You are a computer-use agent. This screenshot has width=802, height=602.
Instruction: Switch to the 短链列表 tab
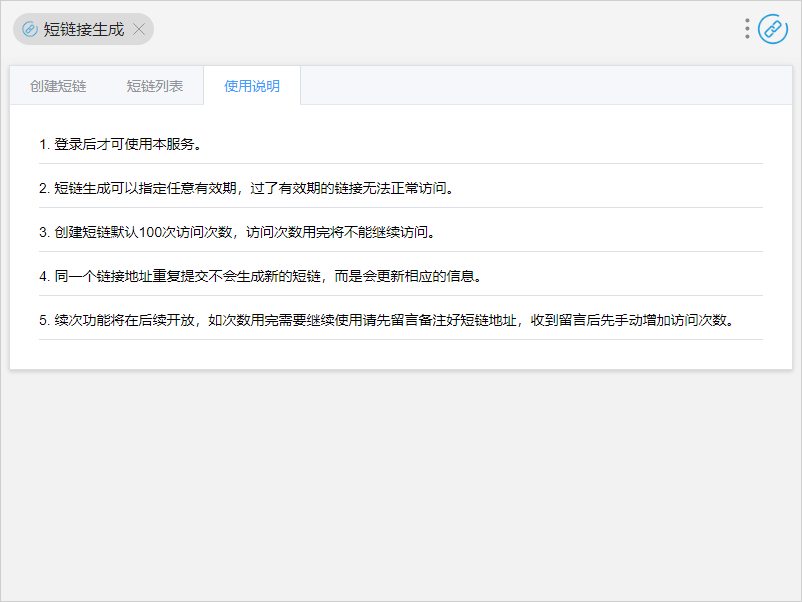(x=154, y=86)
